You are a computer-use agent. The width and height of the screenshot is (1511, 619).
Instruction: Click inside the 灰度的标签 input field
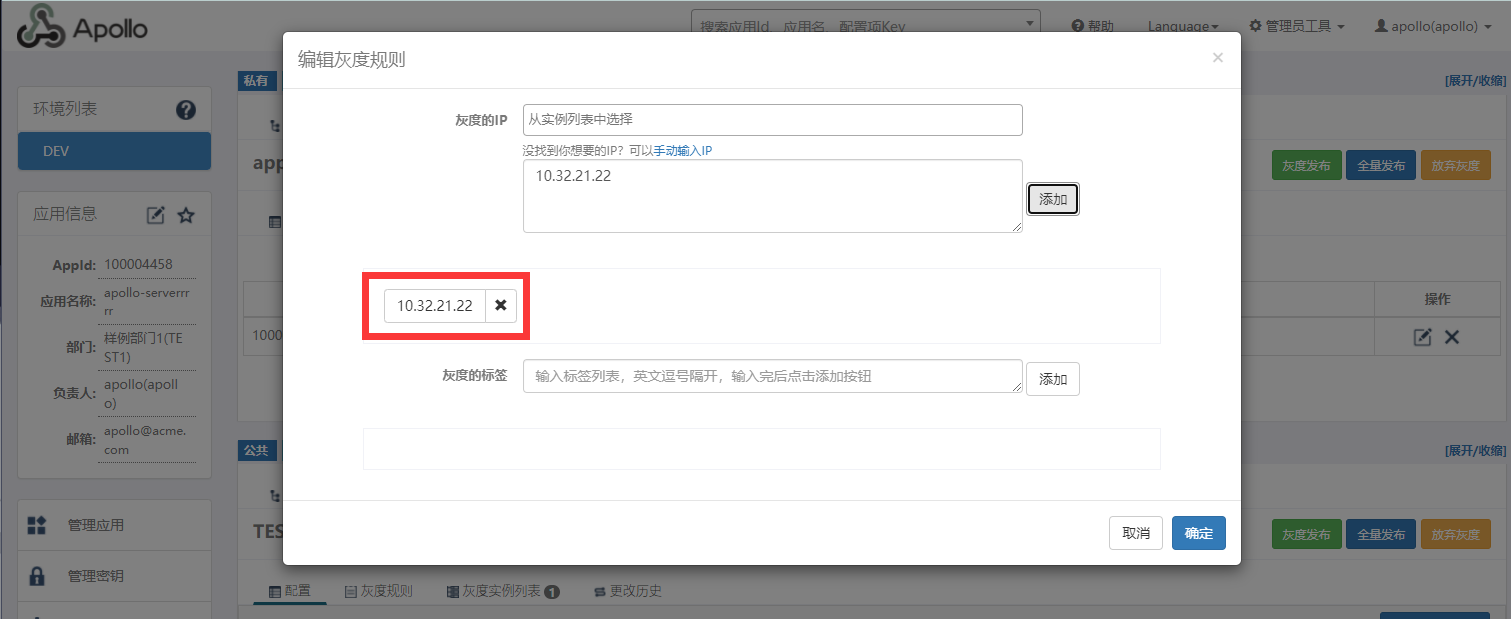[771, 376]
